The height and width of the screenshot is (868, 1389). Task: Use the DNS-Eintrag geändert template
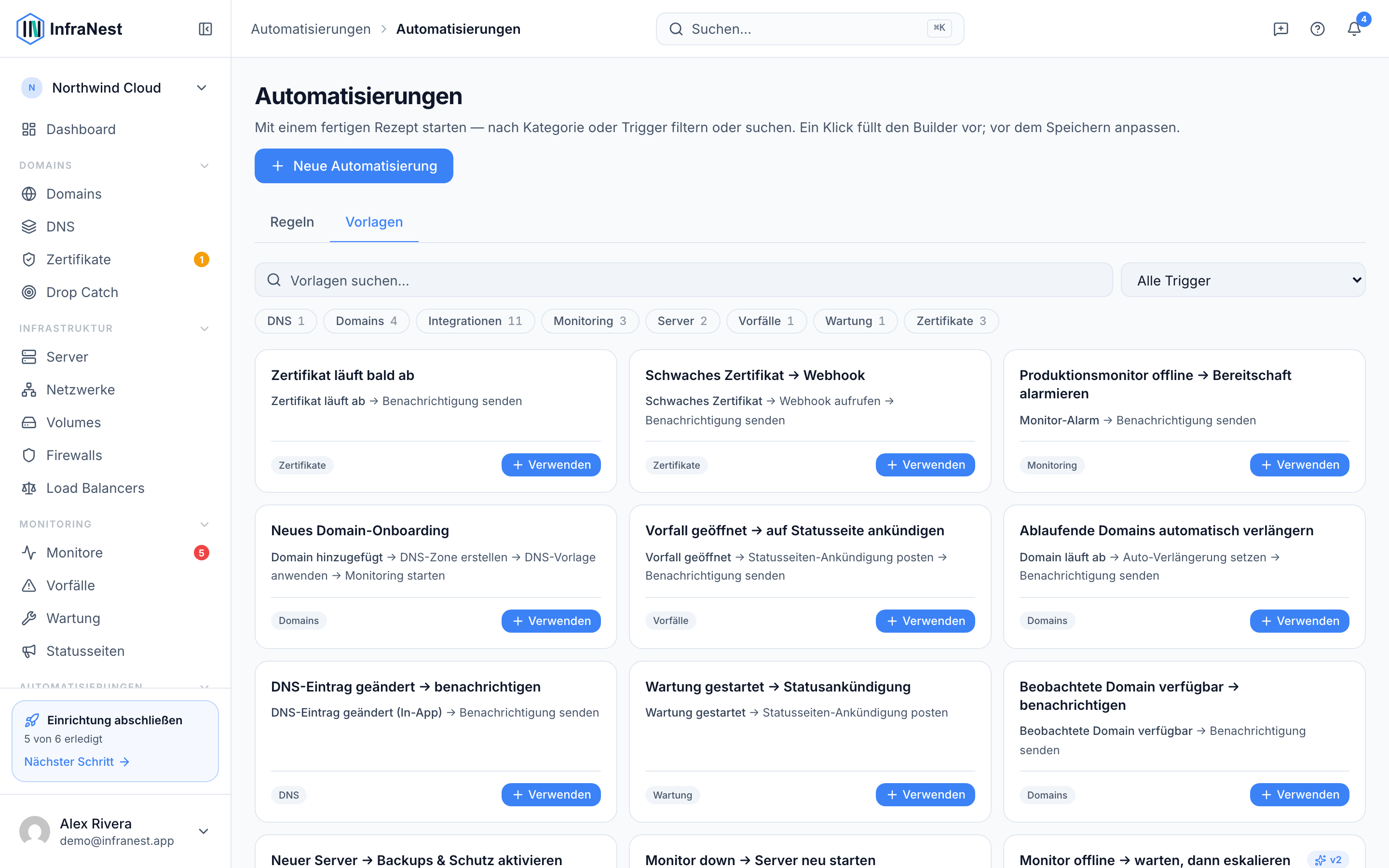coord(551,795)
